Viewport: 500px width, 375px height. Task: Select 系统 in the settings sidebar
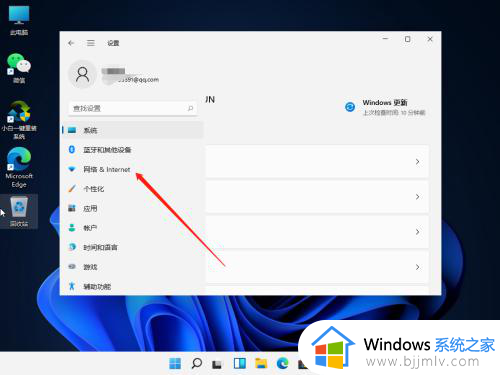133,130
